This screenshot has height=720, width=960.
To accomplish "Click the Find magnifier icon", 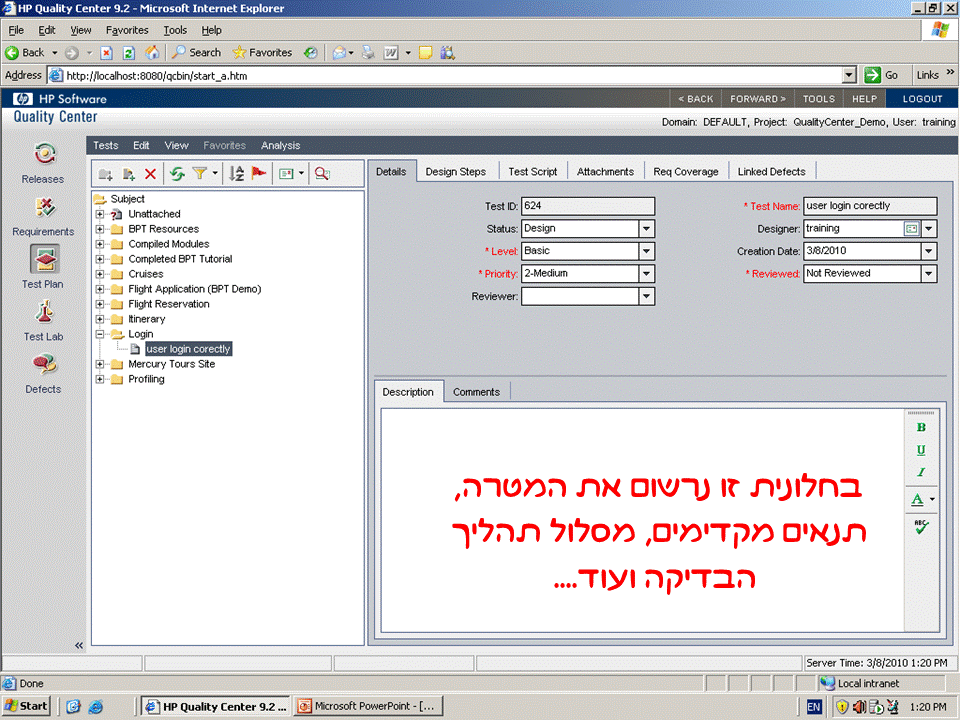I will (x=322, y=174).
